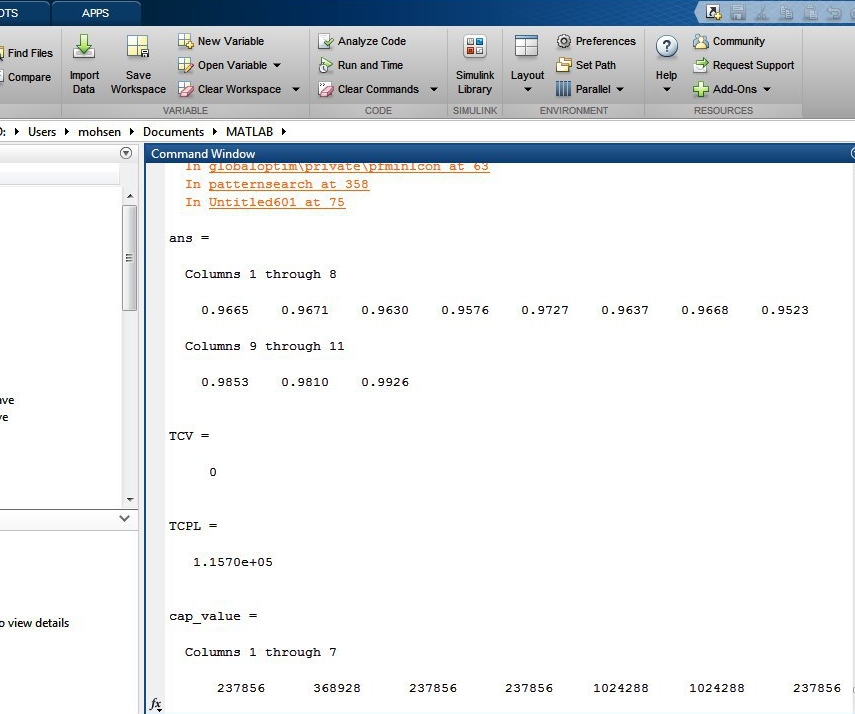Open the Untitled601 at 75 error link
Screen dimensions: 855x714
click(276, 202)
